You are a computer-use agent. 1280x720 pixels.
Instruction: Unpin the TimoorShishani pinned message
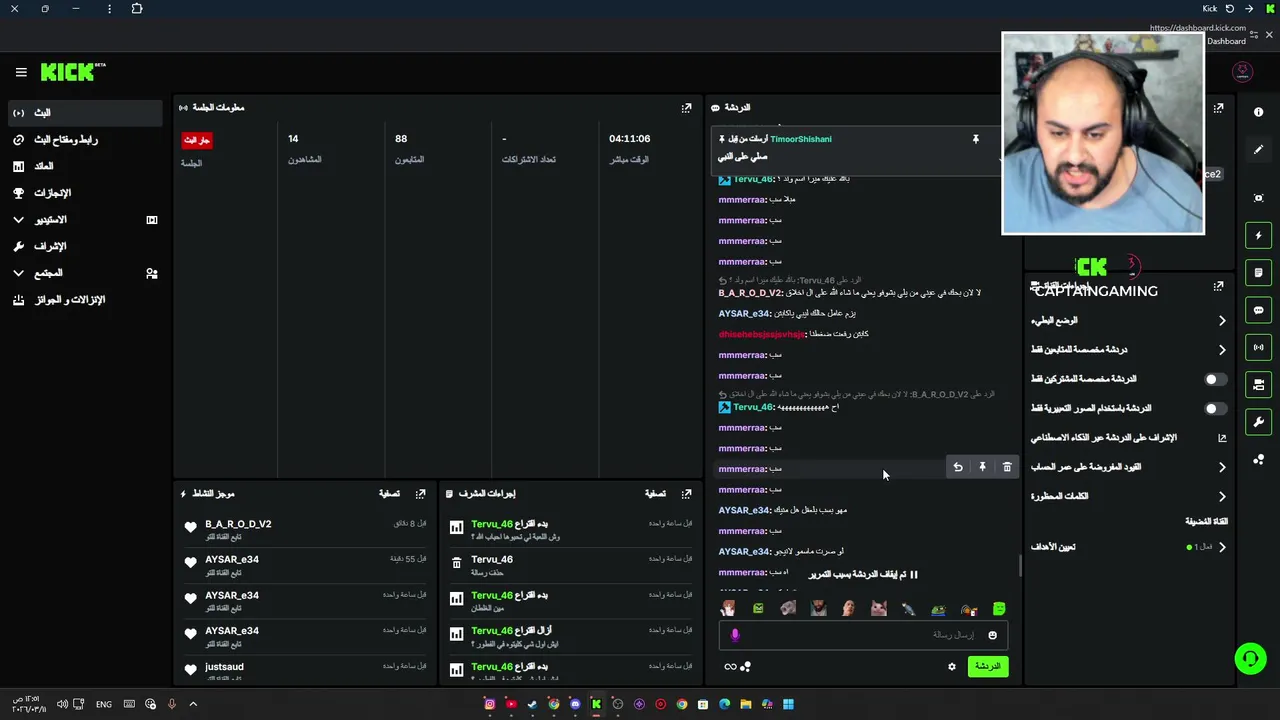976,139
